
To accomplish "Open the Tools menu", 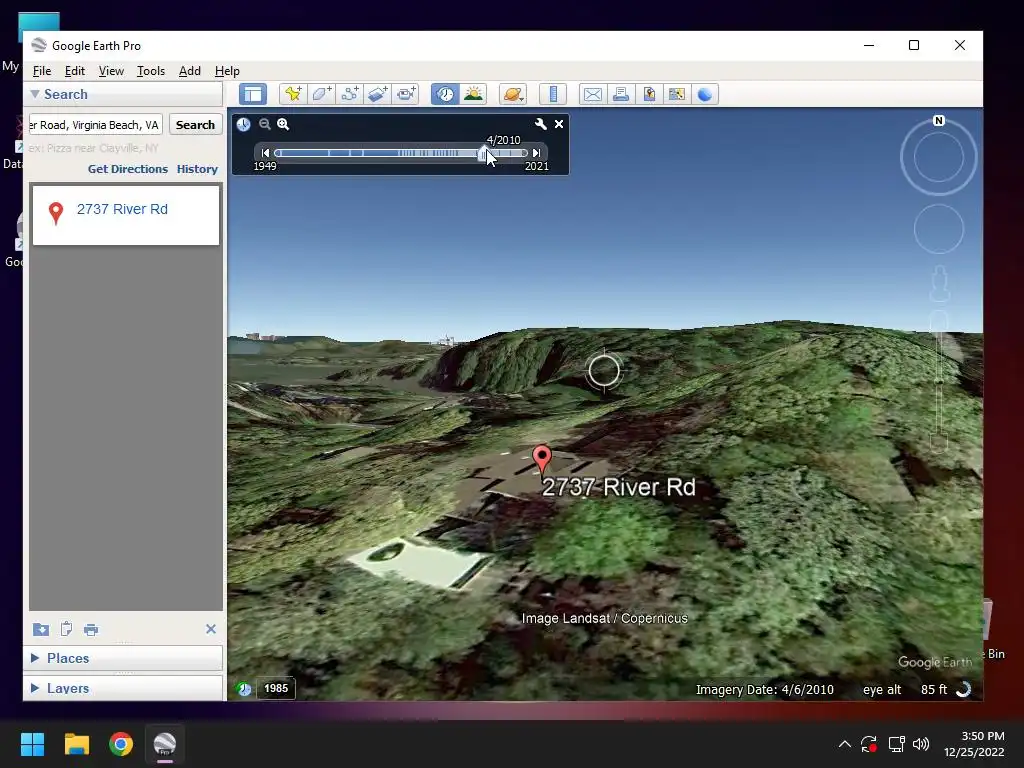I will point(151,71).
